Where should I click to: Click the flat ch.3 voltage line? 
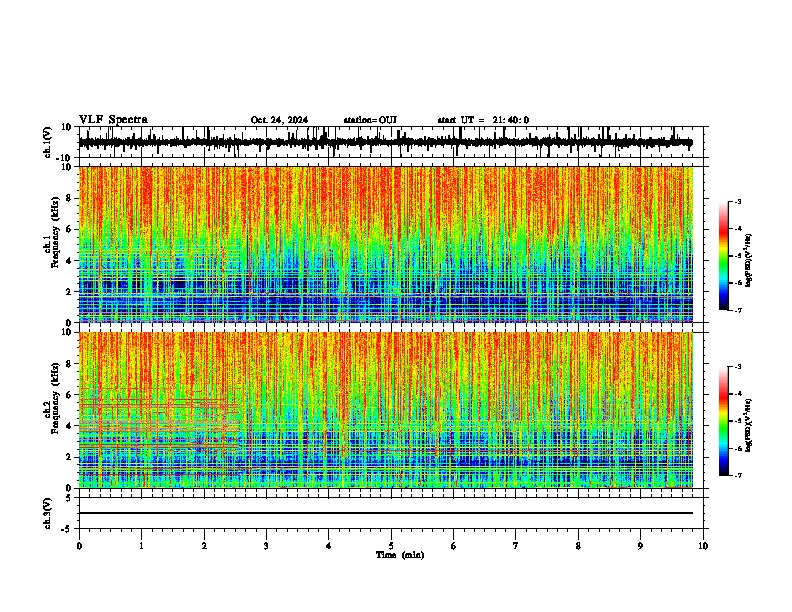tap(386, 513)
